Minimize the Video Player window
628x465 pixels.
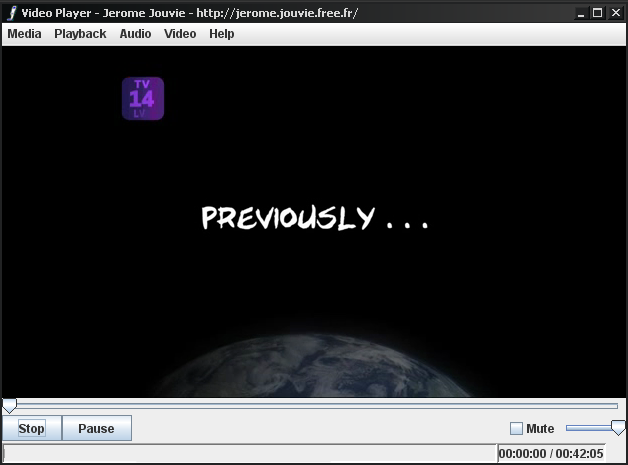(581, 13)
